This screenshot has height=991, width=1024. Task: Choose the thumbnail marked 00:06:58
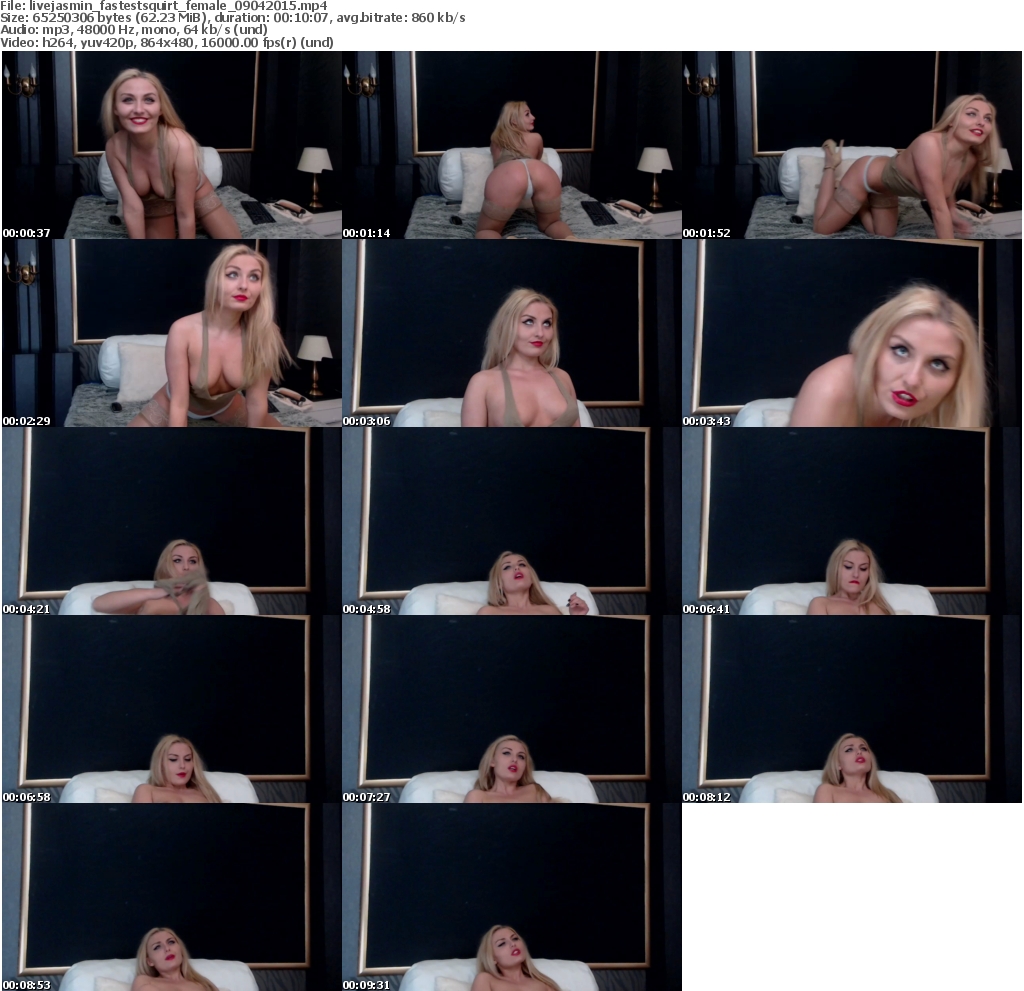coord(172,709)
